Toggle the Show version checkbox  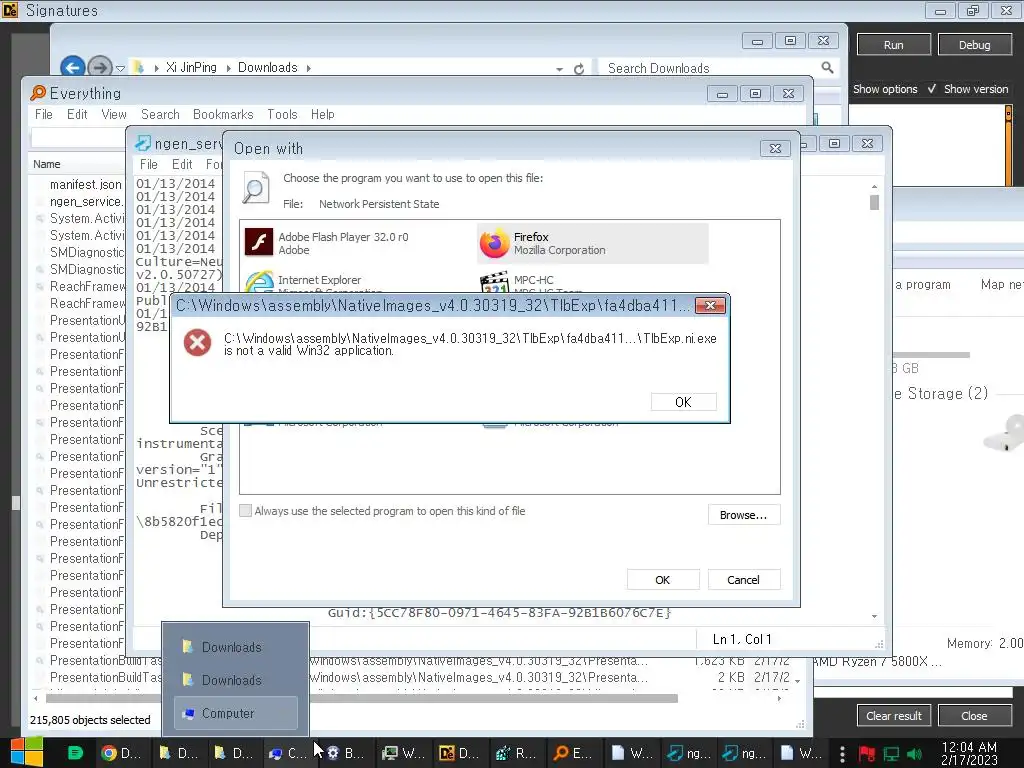click(932, 89)
